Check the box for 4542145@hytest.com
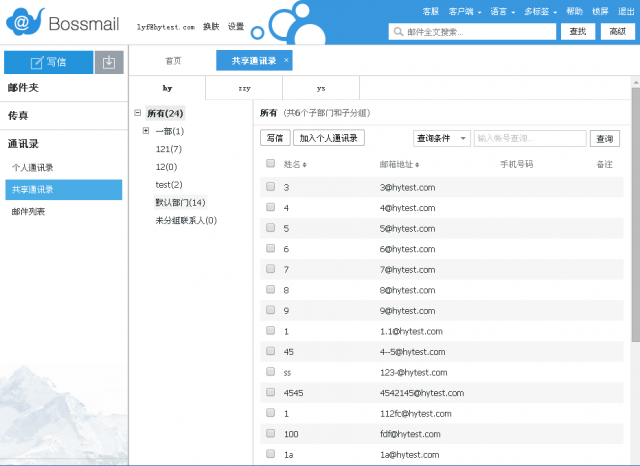 pos(270,392)
